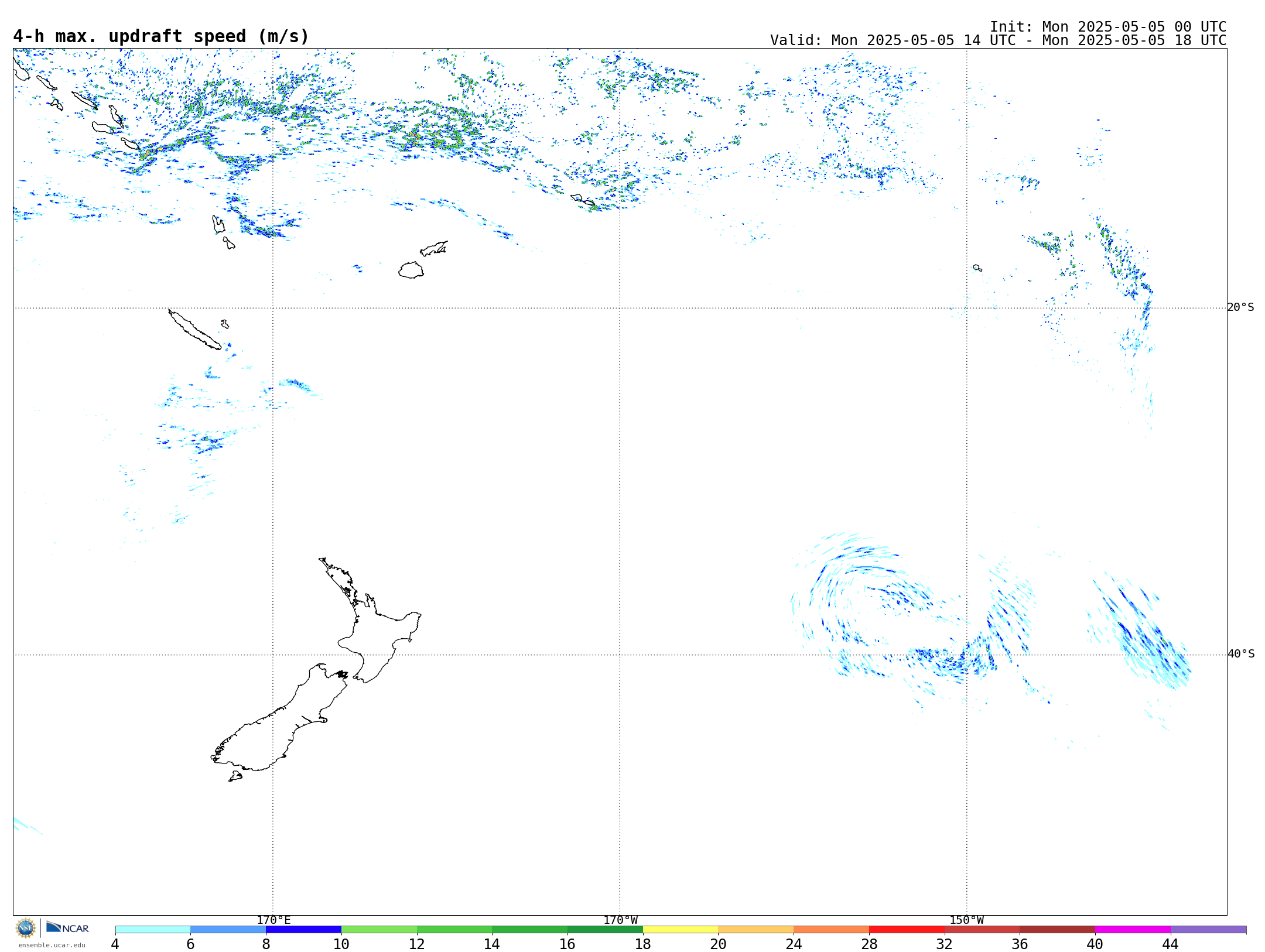1265x952 pixels.
Task: Click the 170°W longitude label
Action: tap(620, 920)
